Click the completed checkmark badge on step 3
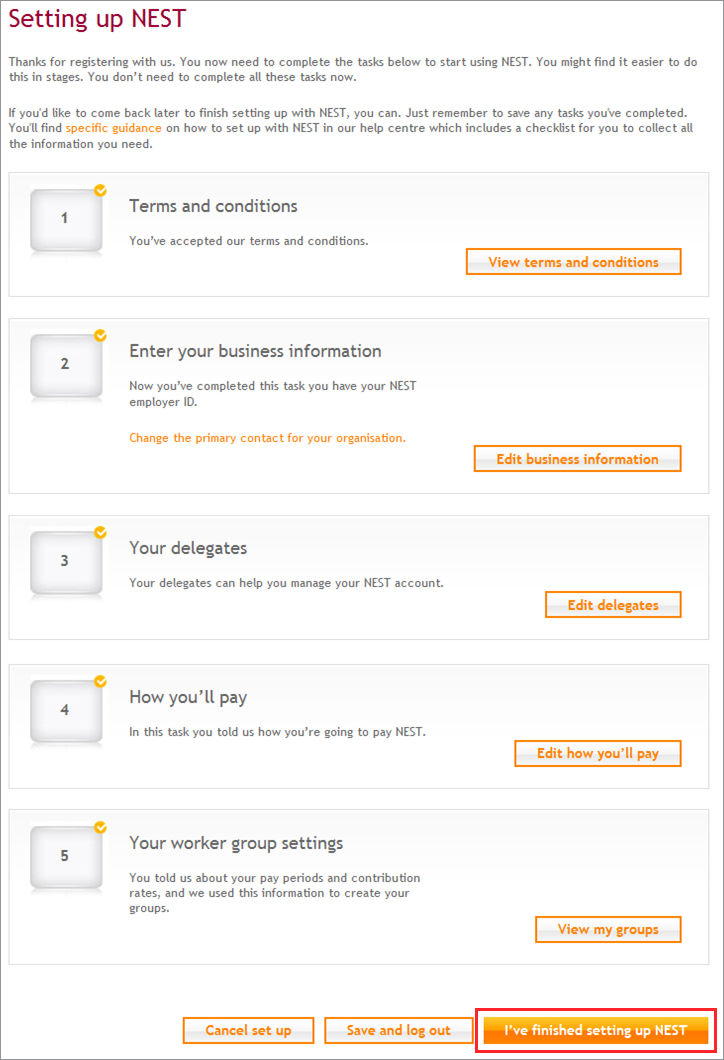The image size is (724, 1060). click(101, 533)
